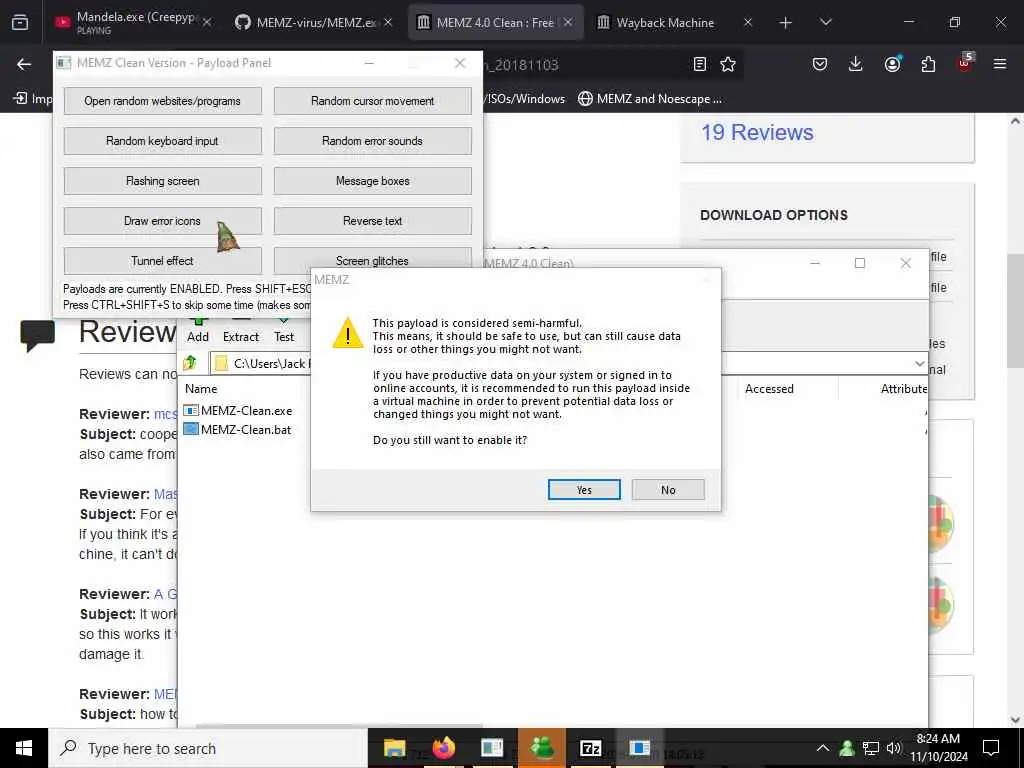Click the Test button in 7-Zip

point(283,330)
